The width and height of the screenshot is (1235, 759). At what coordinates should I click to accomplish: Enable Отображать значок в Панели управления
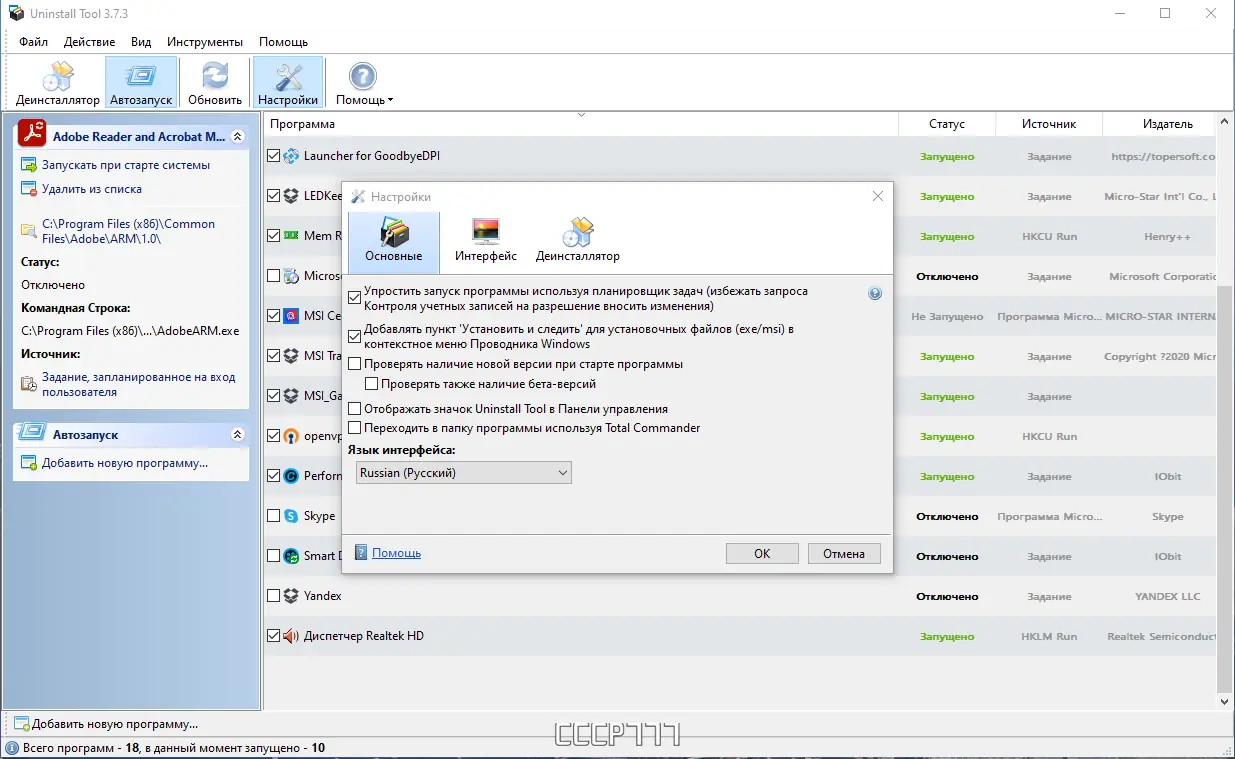[x=354, y=409]
